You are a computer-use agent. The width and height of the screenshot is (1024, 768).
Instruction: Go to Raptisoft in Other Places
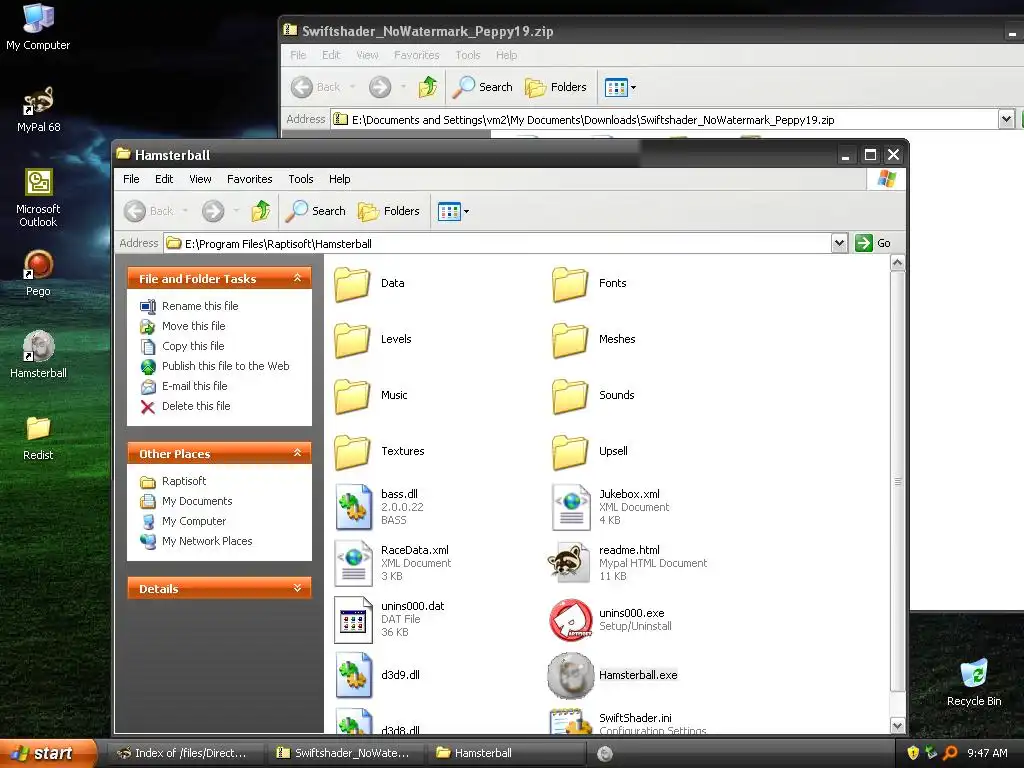click(x=184, y=481)
